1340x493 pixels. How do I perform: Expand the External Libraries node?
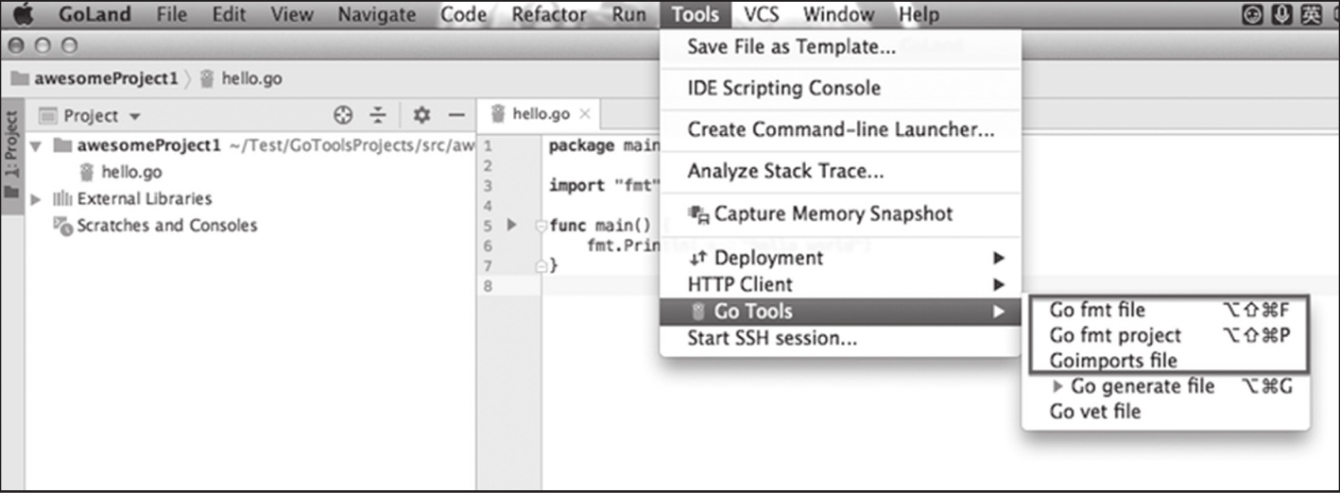(x=36, y=199)
